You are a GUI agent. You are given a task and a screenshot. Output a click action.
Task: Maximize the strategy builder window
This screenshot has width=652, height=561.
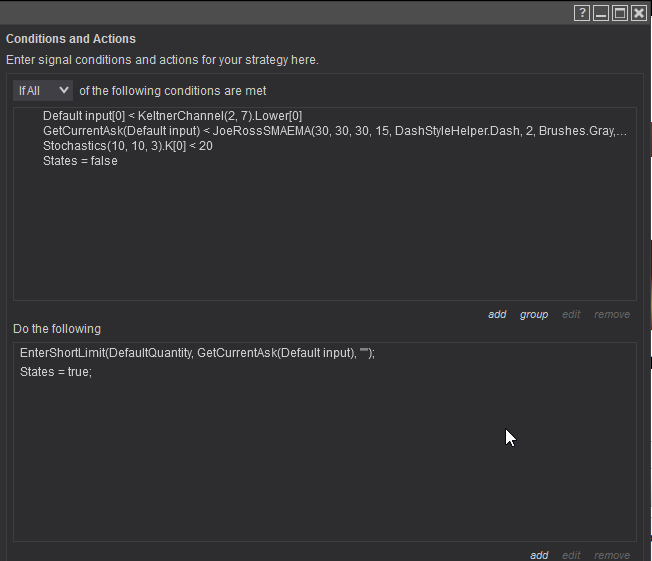point(620,13)
